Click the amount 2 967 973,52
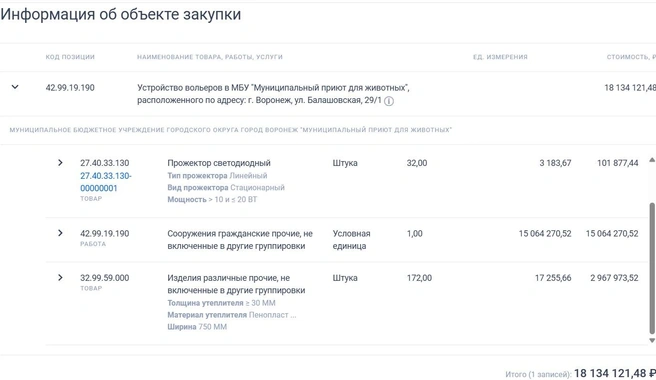Viewport: 656px width, 380px height. pyautogui.click(x=614, y=277)
